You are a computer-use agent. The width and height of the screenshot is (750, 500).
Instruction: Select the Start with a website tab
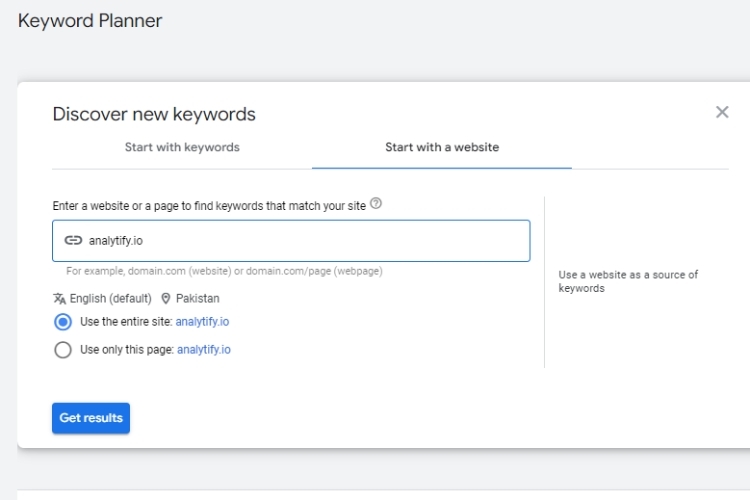[442, 147]
